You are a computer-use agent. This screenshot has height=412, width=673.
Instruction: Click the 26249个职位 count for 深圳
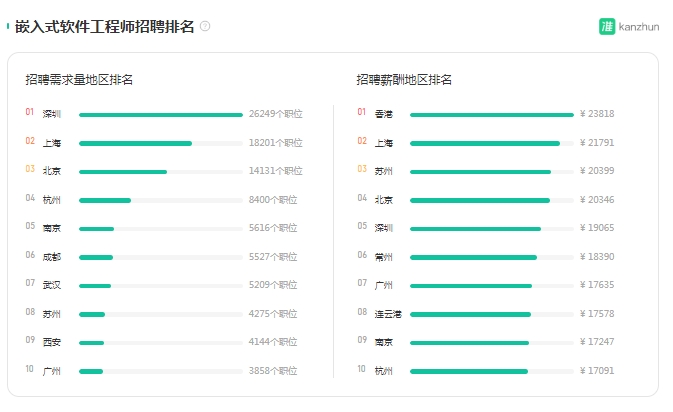pyautogui.click(x=275, y=114)
